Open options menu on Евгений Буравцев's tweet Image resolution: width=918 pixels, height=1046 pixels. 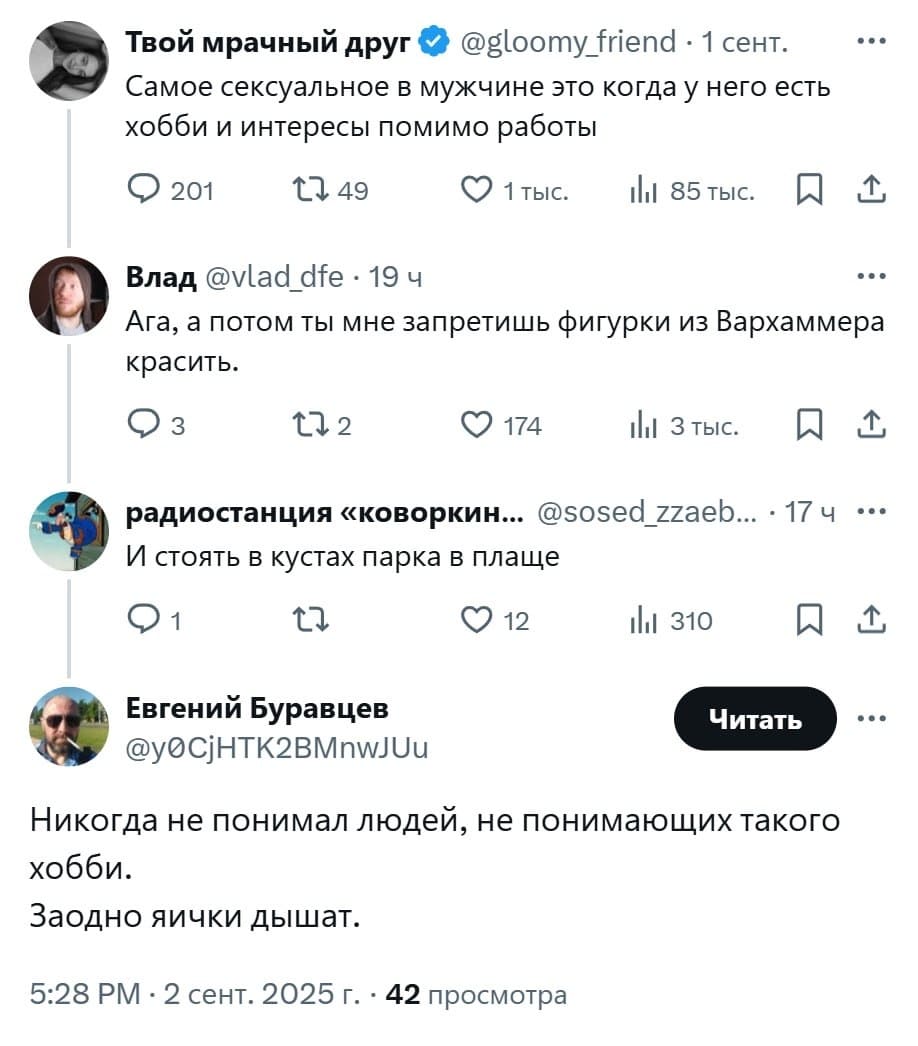(873, 717)
